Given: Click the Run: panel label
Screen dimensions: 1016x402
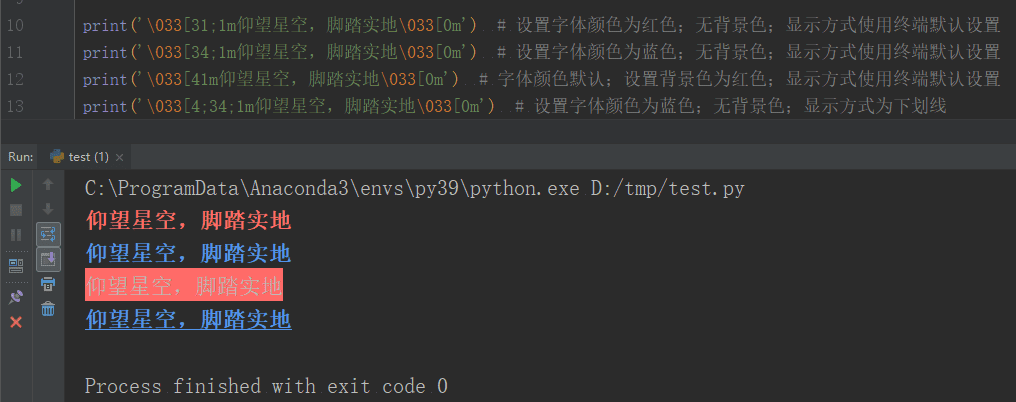Looking at the screenshot, I should [21, 157].
